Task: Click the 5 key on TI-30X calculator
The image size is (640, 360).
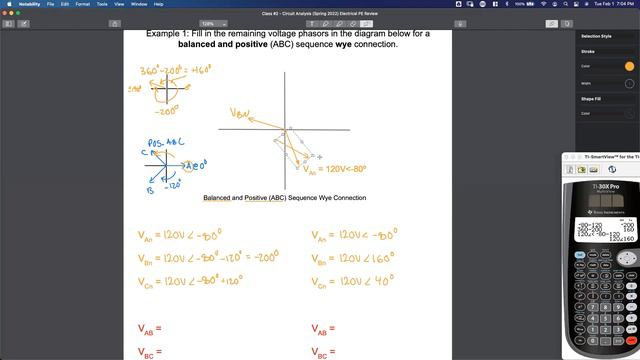Action: [x=605, y=318]
